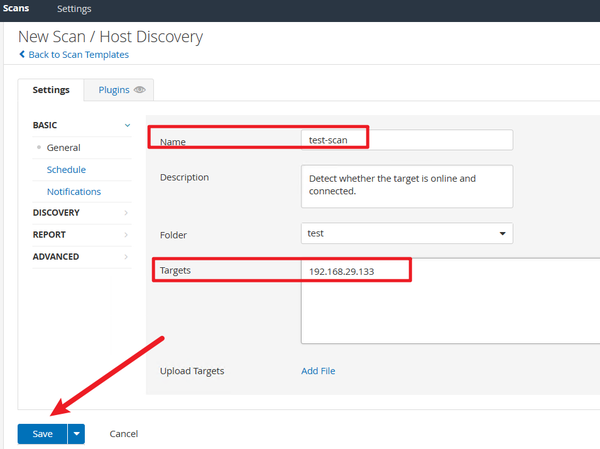
Task: Open the Notifications settings
Action: [74, 191]
